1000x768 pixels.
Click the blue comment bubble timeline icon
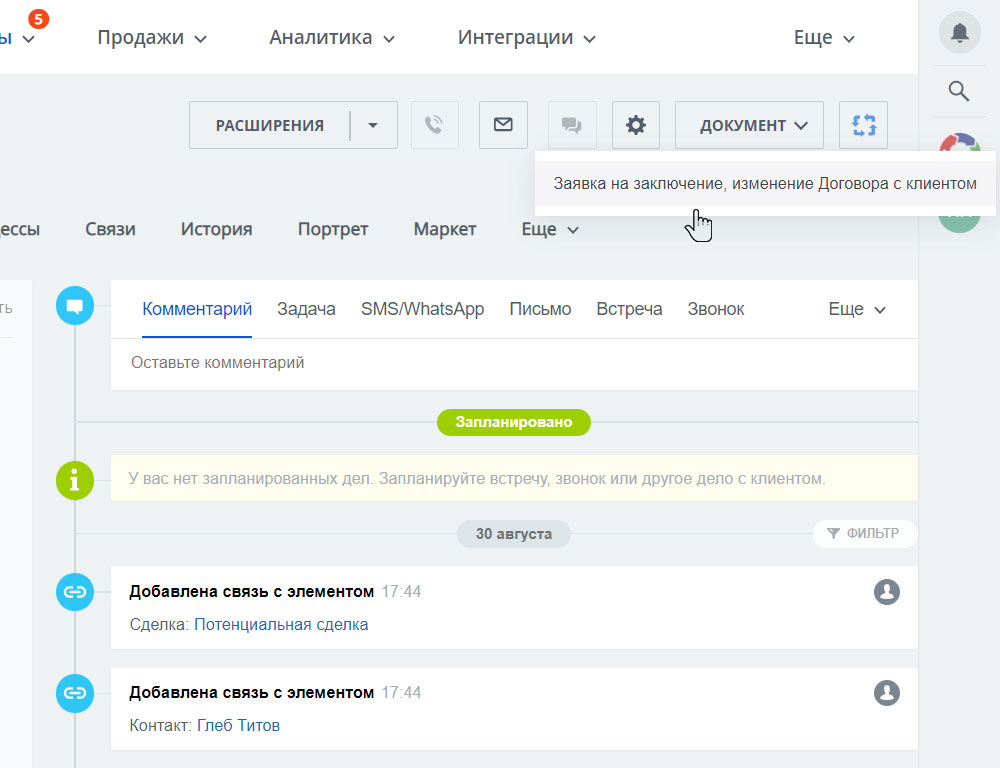[75, 306]
